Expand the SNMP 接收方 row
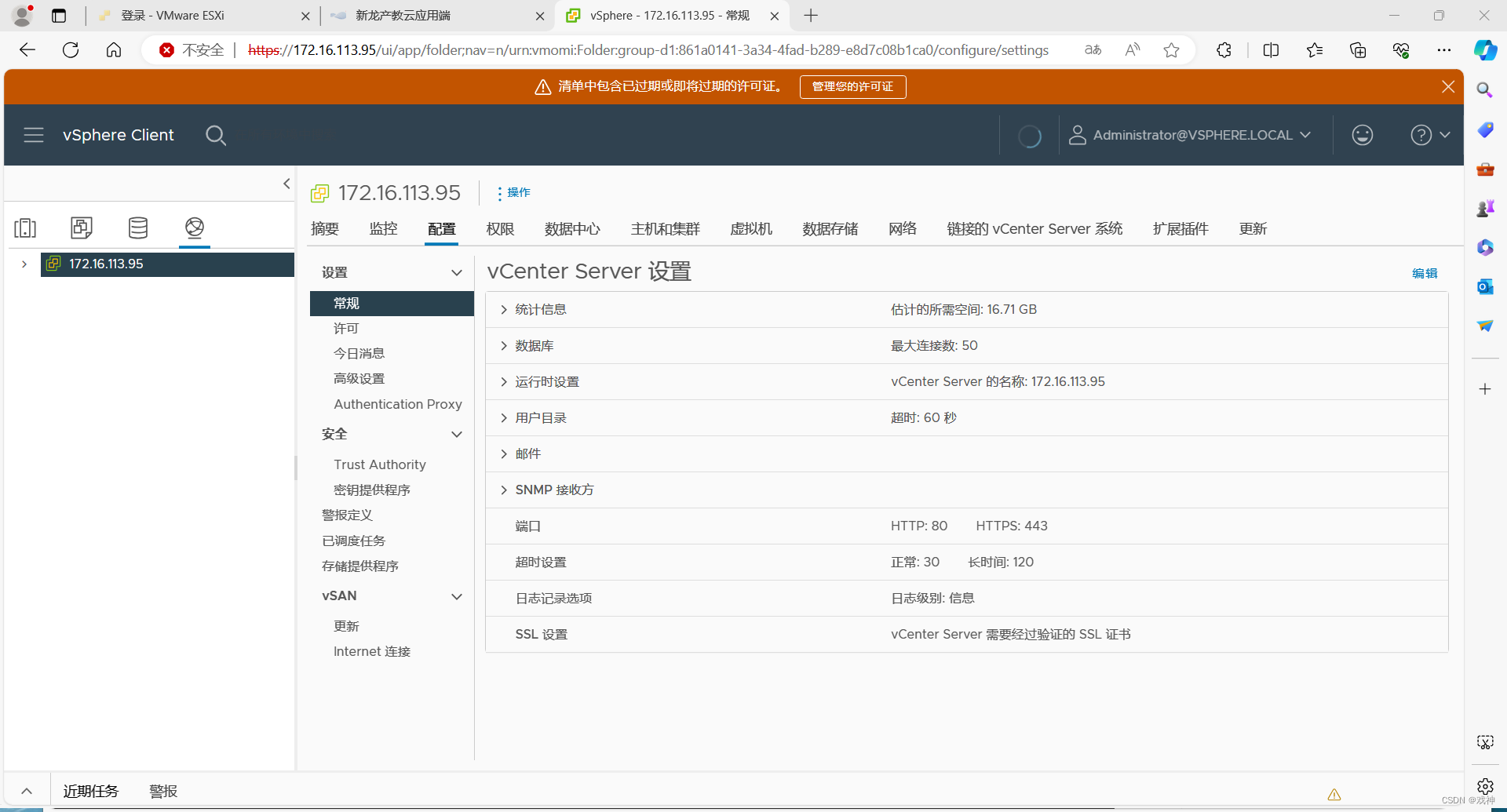1507x812 pixels. (x=504, y=490)
